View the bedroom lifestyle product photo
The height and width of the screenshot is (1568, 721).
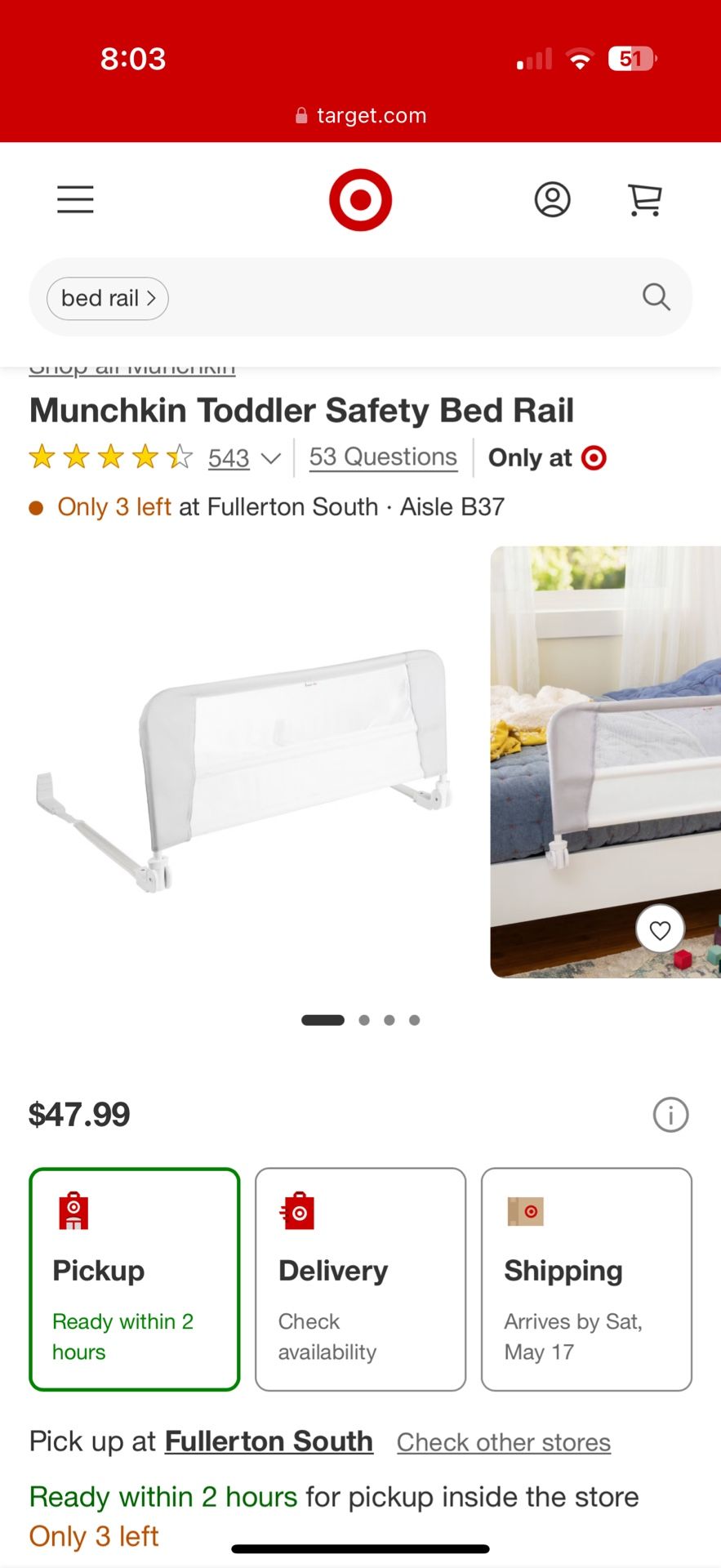pos(605,761)
